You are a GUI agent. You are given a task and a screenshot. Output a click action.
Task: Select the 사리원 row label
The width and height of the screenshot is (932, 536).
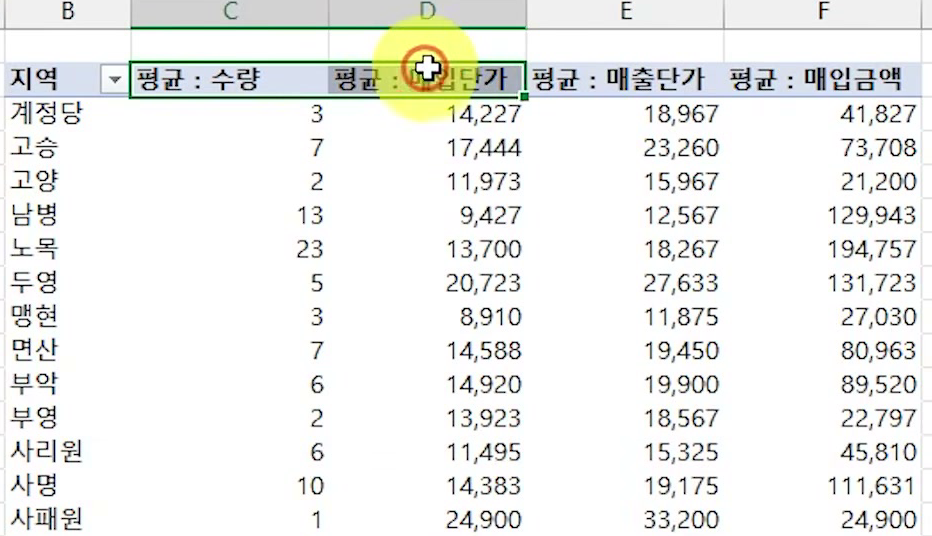(x=68, y=452)
